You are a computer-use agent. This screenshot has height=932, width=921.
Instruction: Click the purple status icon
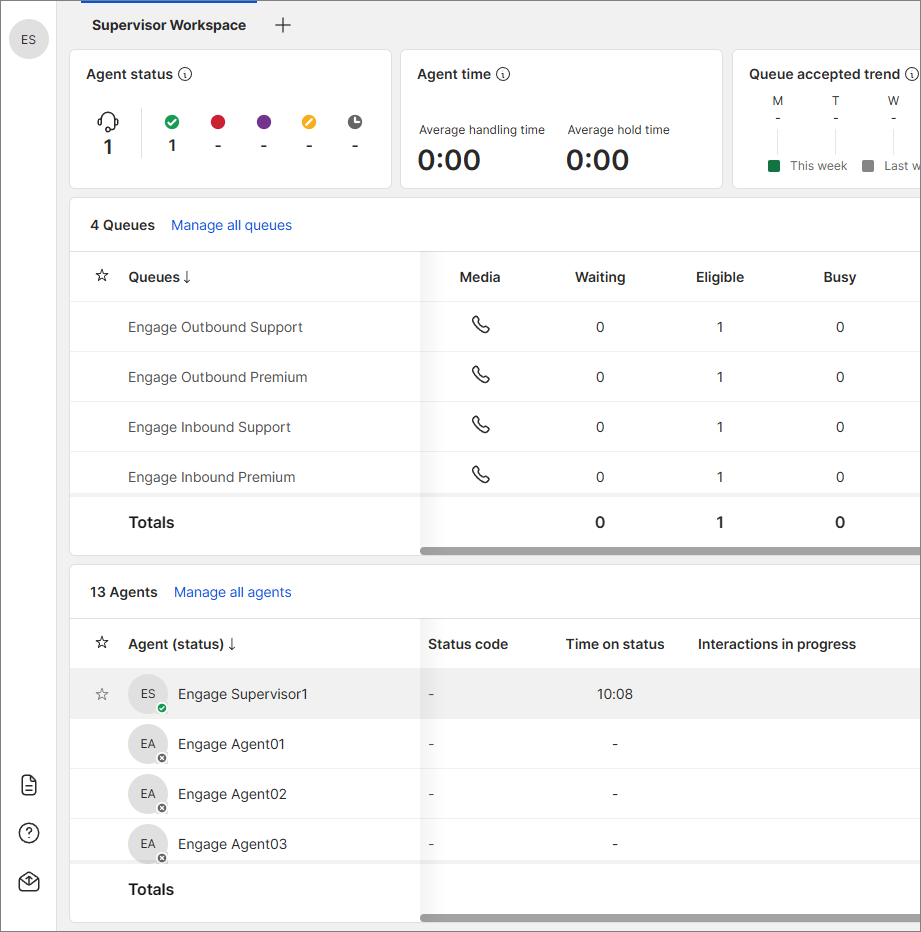(x=264, y=122)
